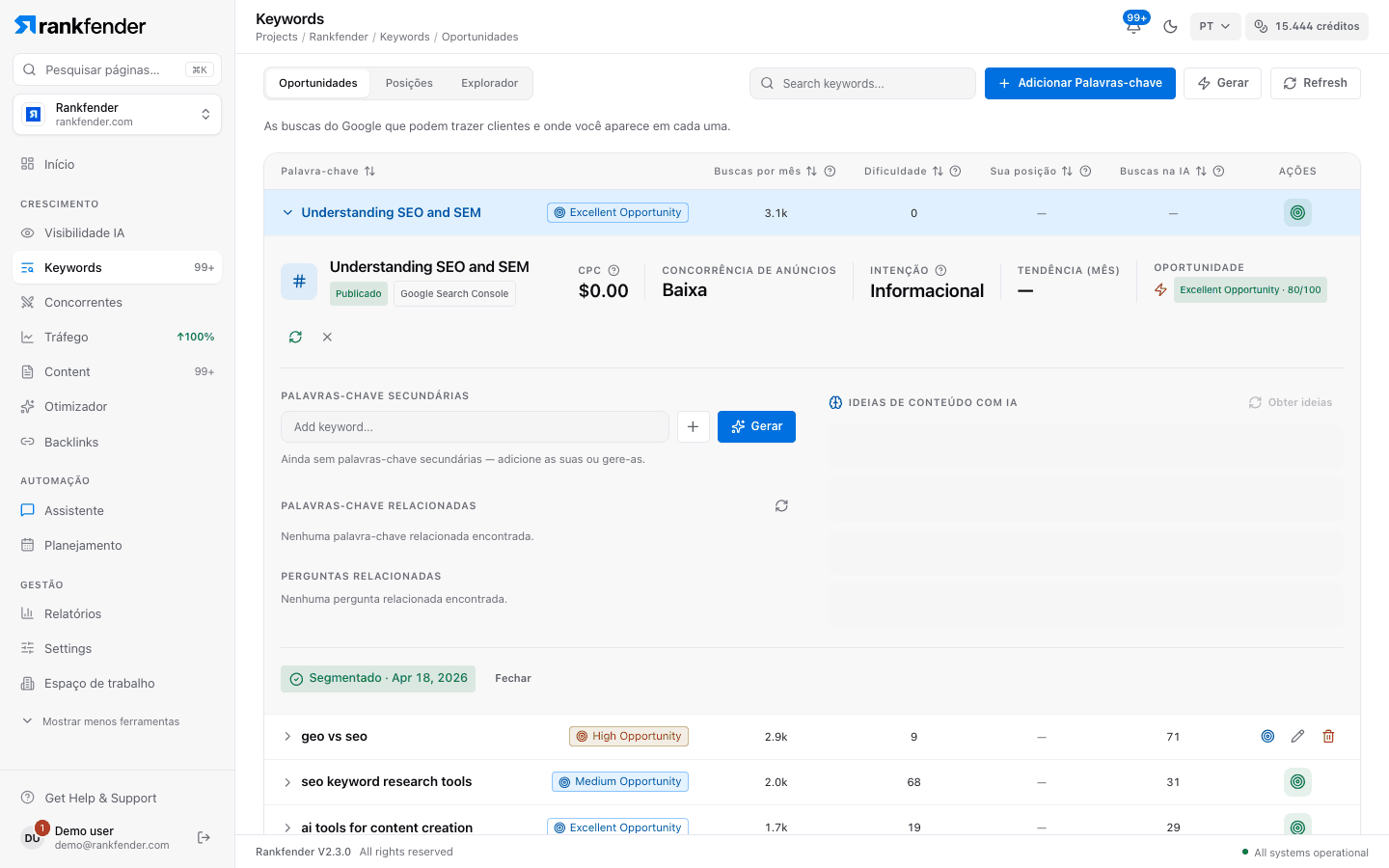Click the plus button beside Add keyword
1389x868 pixels.
click(693, 426)
